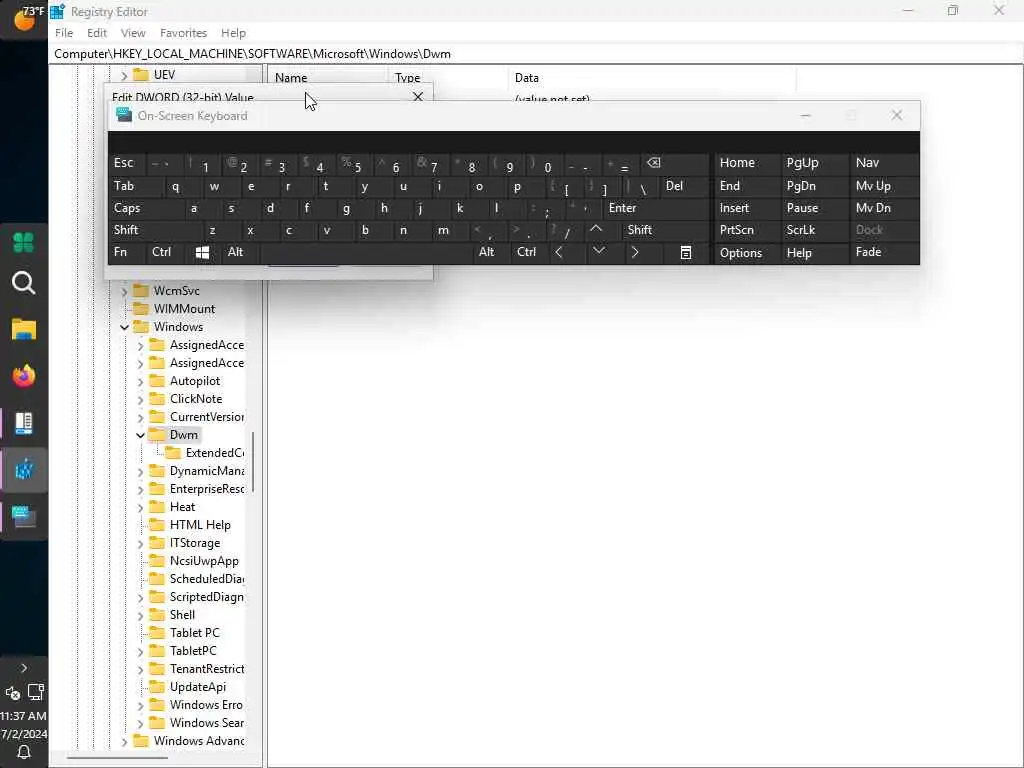The height and width of the screenshot is (768, 1024).
Task: Click the On-Screen Keyboard title icon
Action: [124, 115]
